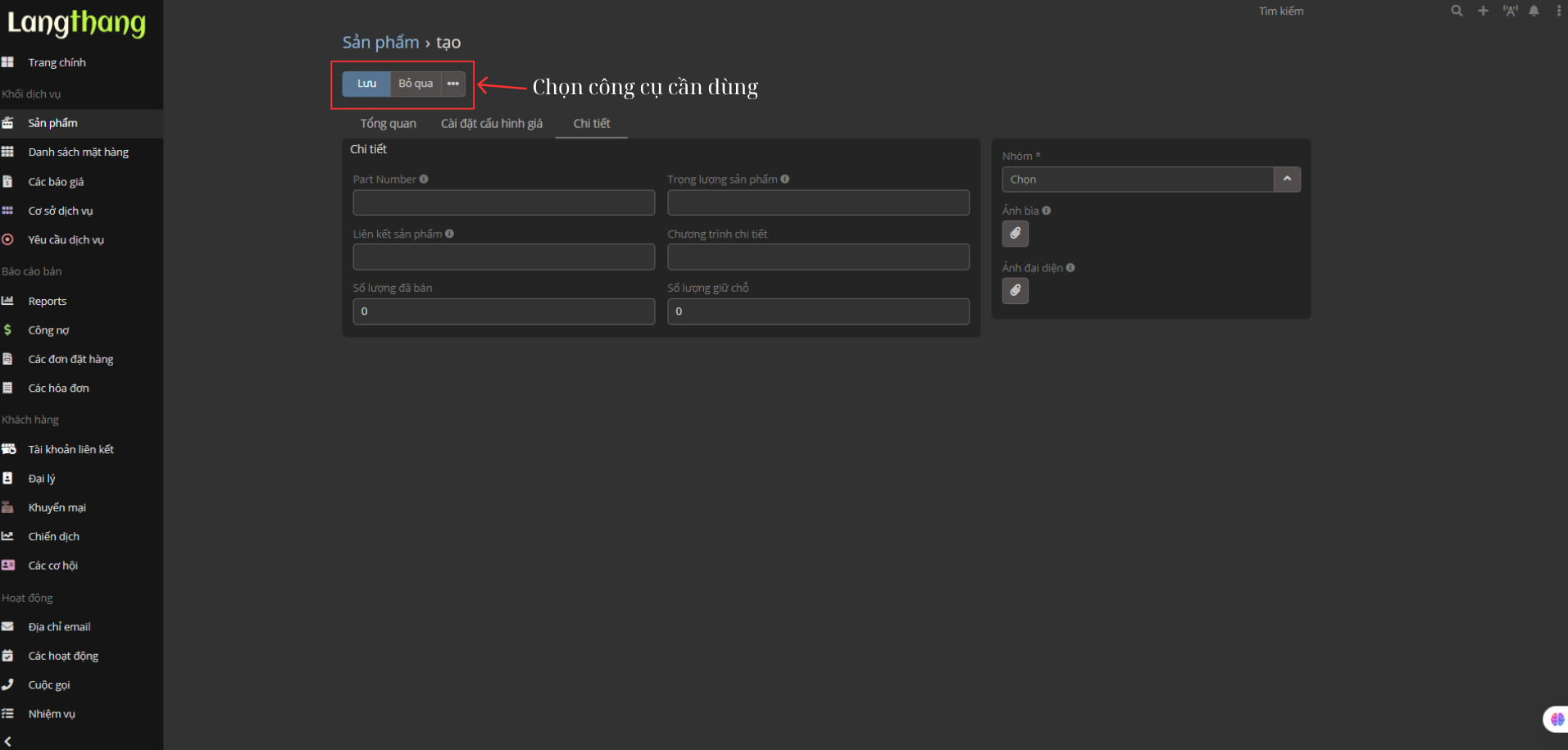This screenshot has width=1568, height=750.
Task: Click the Lưu save button
Action: [366, 84]
